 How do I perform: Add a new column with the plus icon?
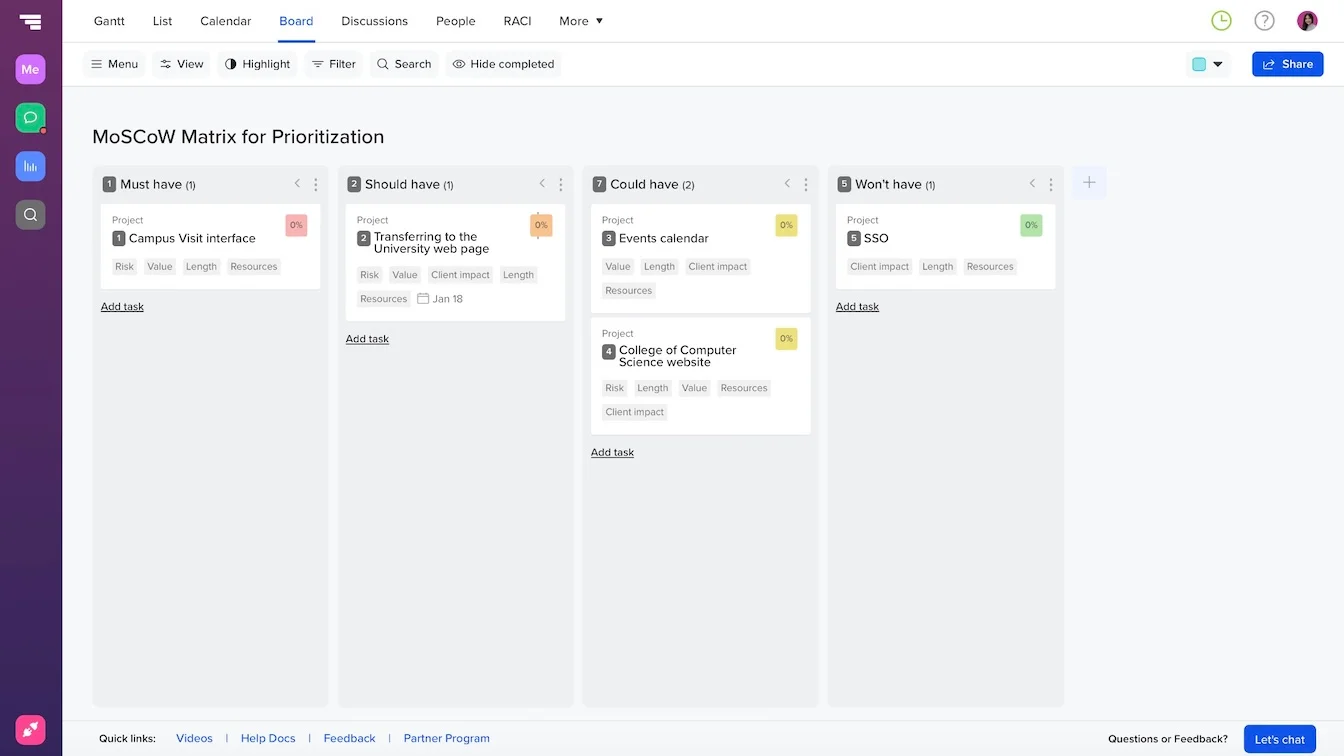(x=1089, y=182)
